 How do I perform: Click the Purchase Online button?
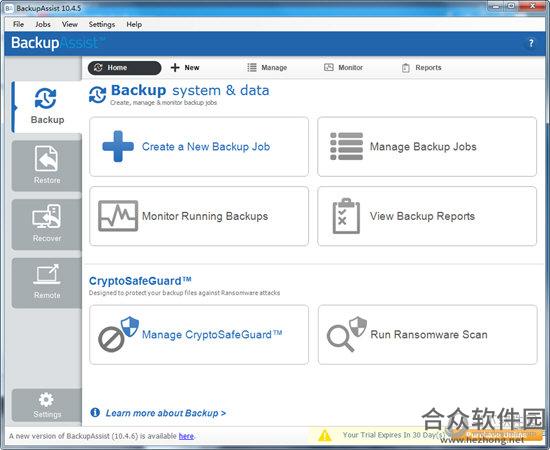click(496, 435)
